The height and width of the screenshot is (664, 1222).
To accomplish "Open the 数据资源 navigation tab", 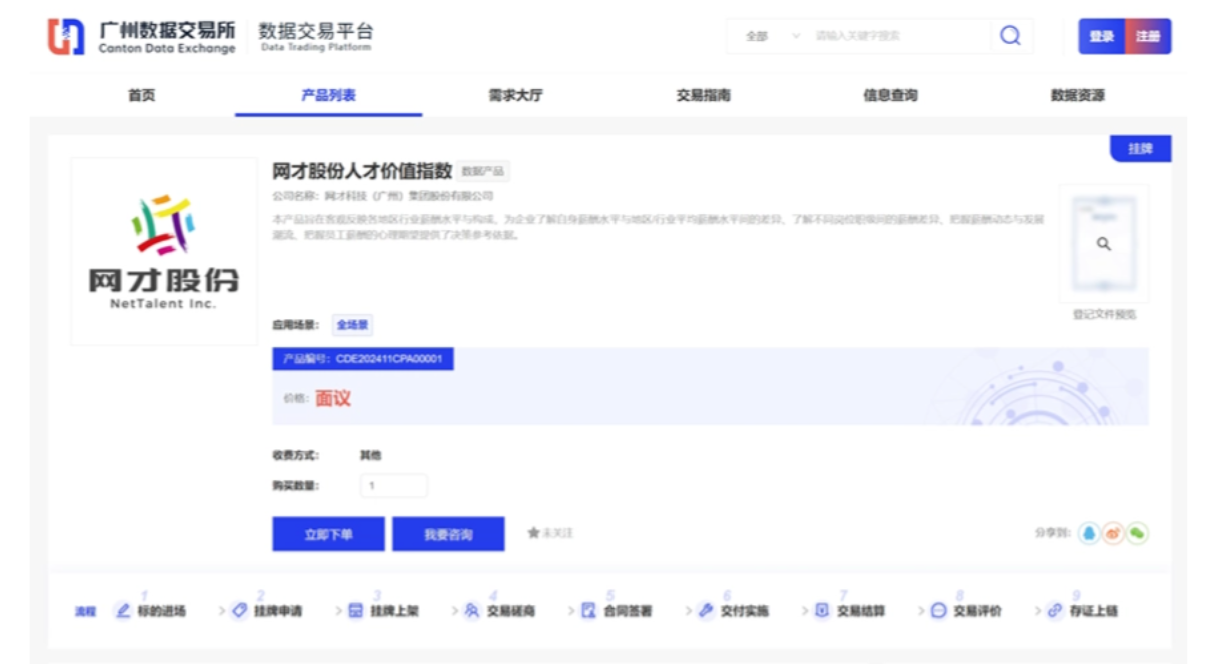I will coord(1077,96).
